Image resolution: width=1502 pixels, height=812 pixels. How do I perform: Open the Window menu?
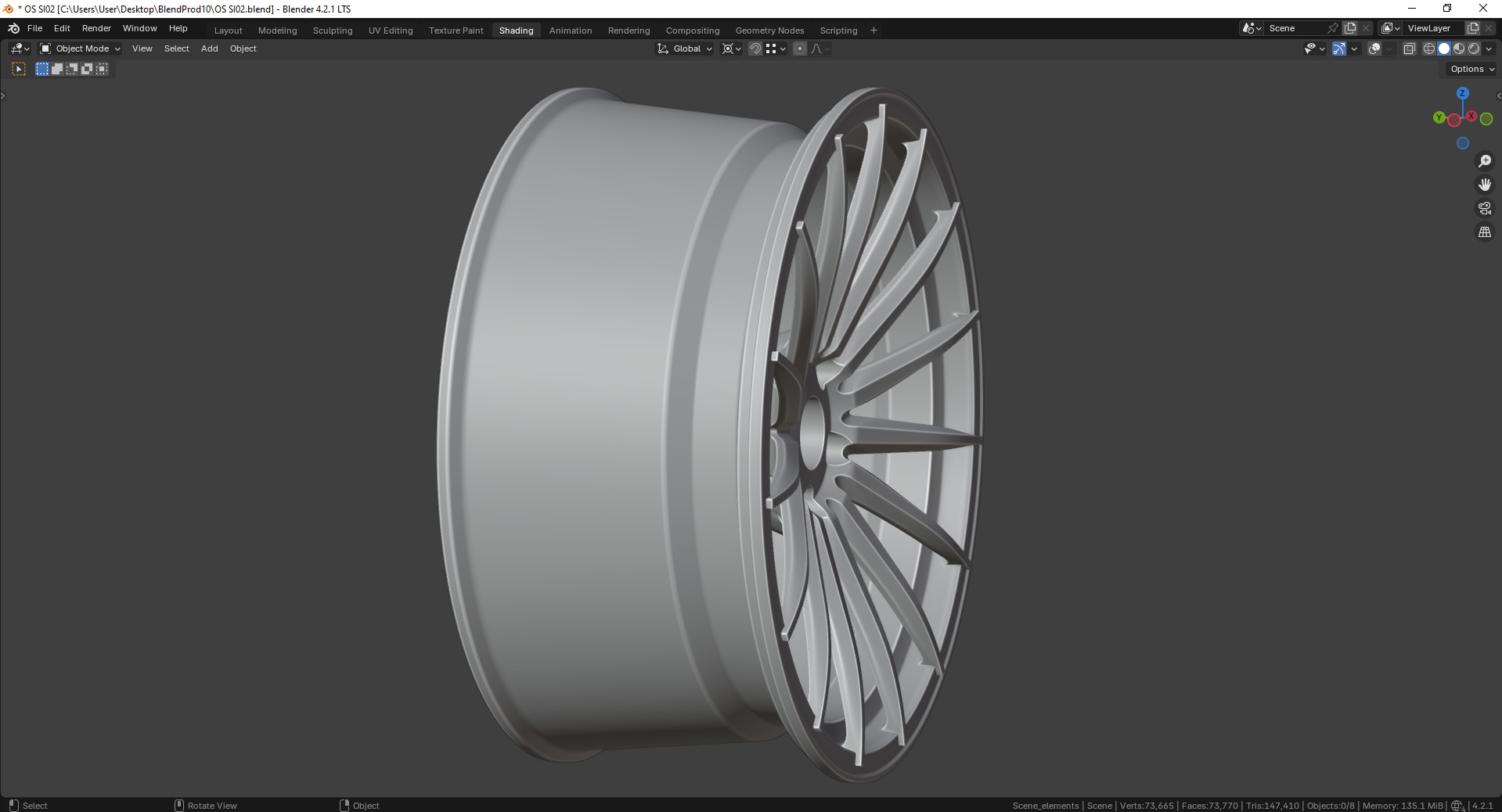coord(140,28)
